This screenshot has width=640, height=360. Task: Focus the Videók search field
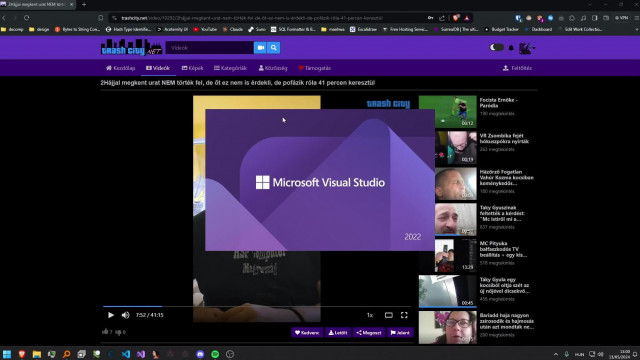tap(209, 48)
